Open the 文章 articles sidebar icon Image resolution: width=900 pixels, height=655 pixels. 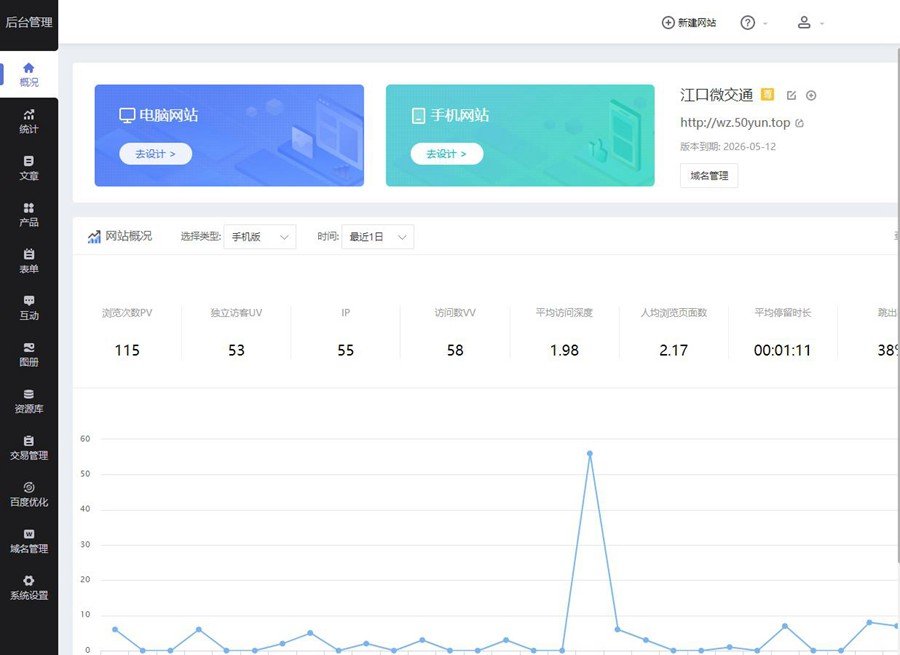(x=29, y=161)
